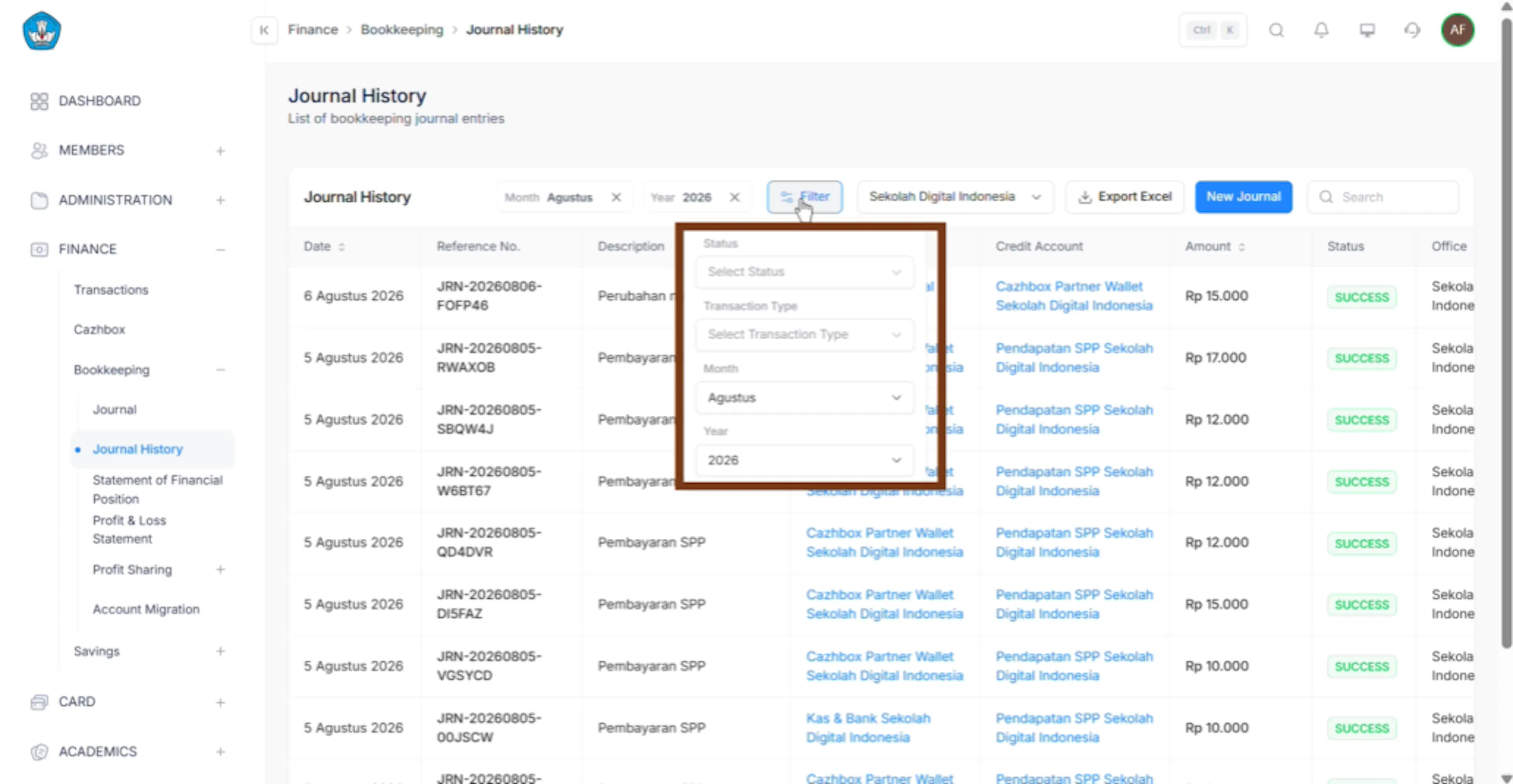Open the Month dropdown showing Agustus
This screenshot has height=784, width=1513.
805,397
